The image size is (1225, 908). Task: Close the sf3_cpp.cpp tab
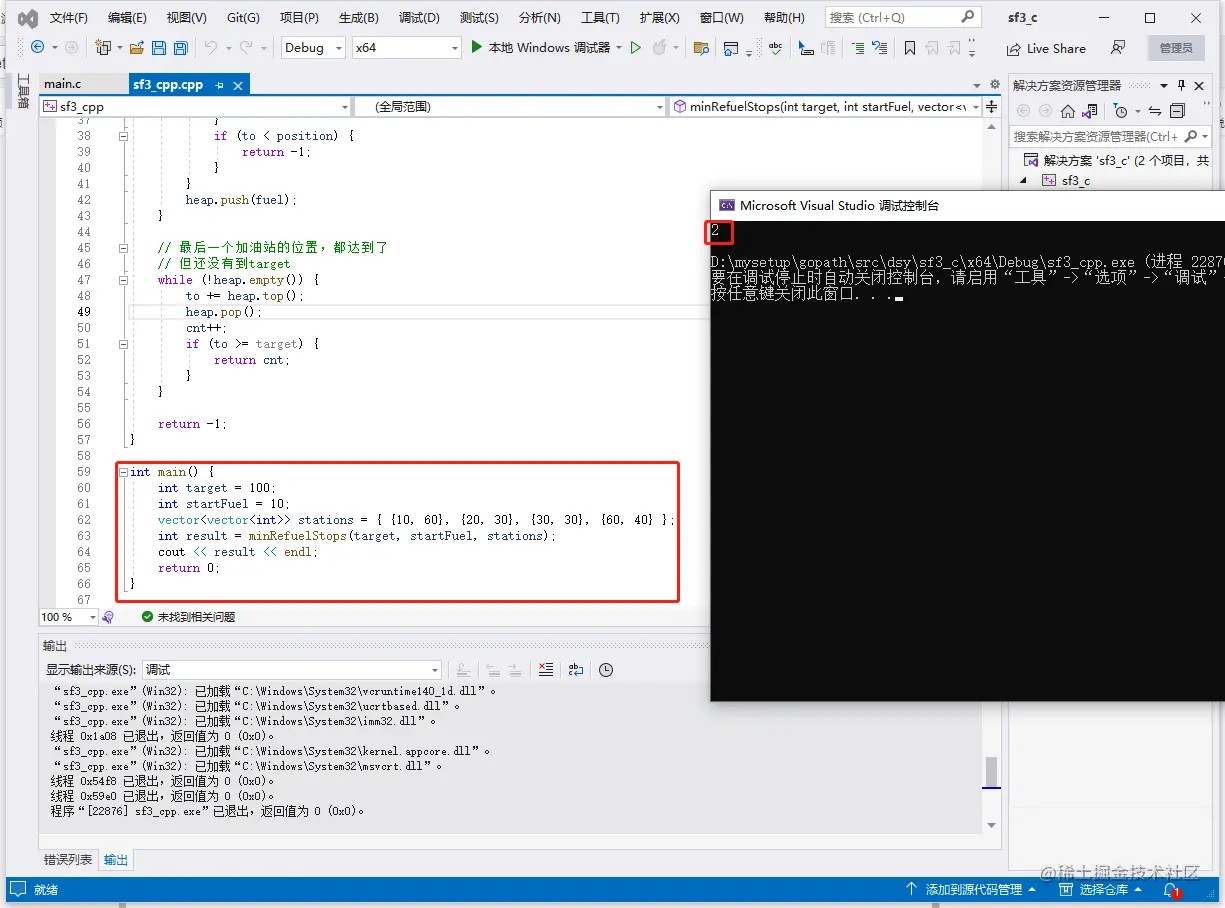pyautogui.click(x=238, y=85)
